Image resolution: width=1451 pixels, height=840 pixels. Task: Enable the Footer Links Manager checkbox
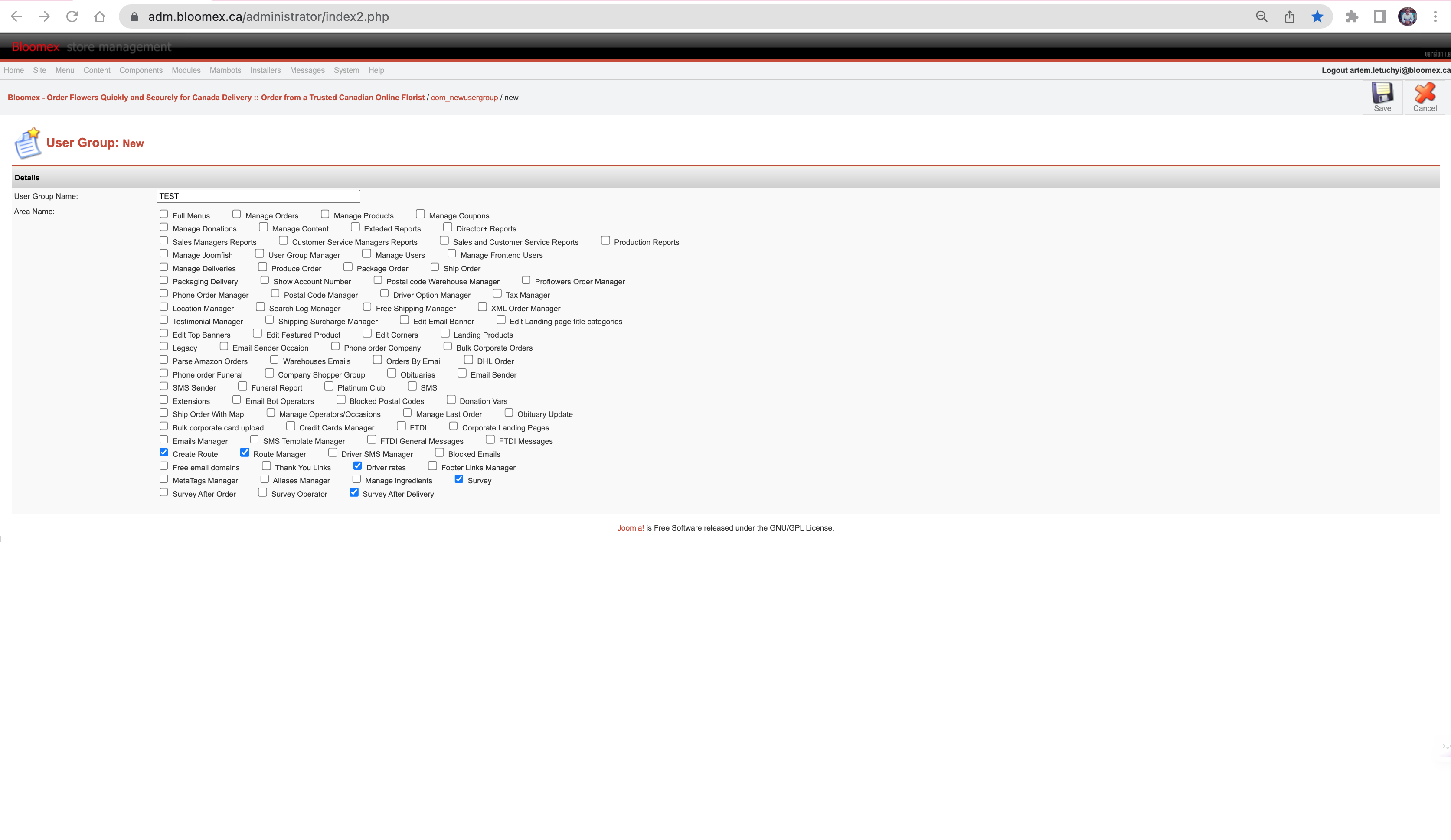tap(432, 466)
